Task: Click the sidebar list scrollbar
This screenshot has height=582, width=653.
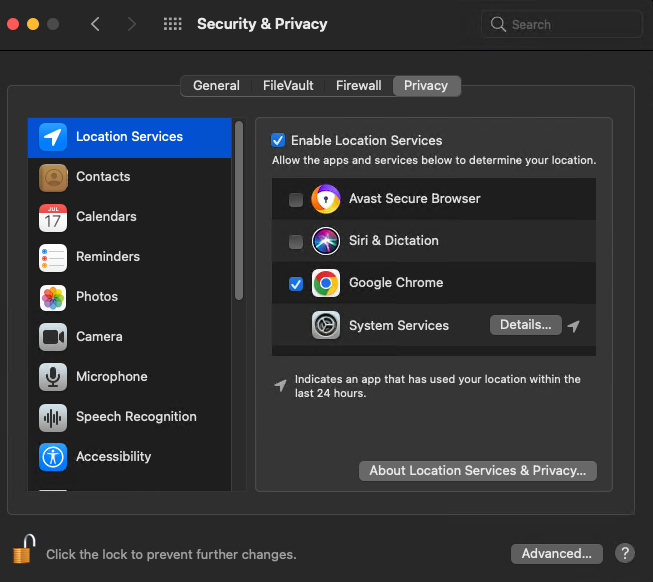Action: 239,210
